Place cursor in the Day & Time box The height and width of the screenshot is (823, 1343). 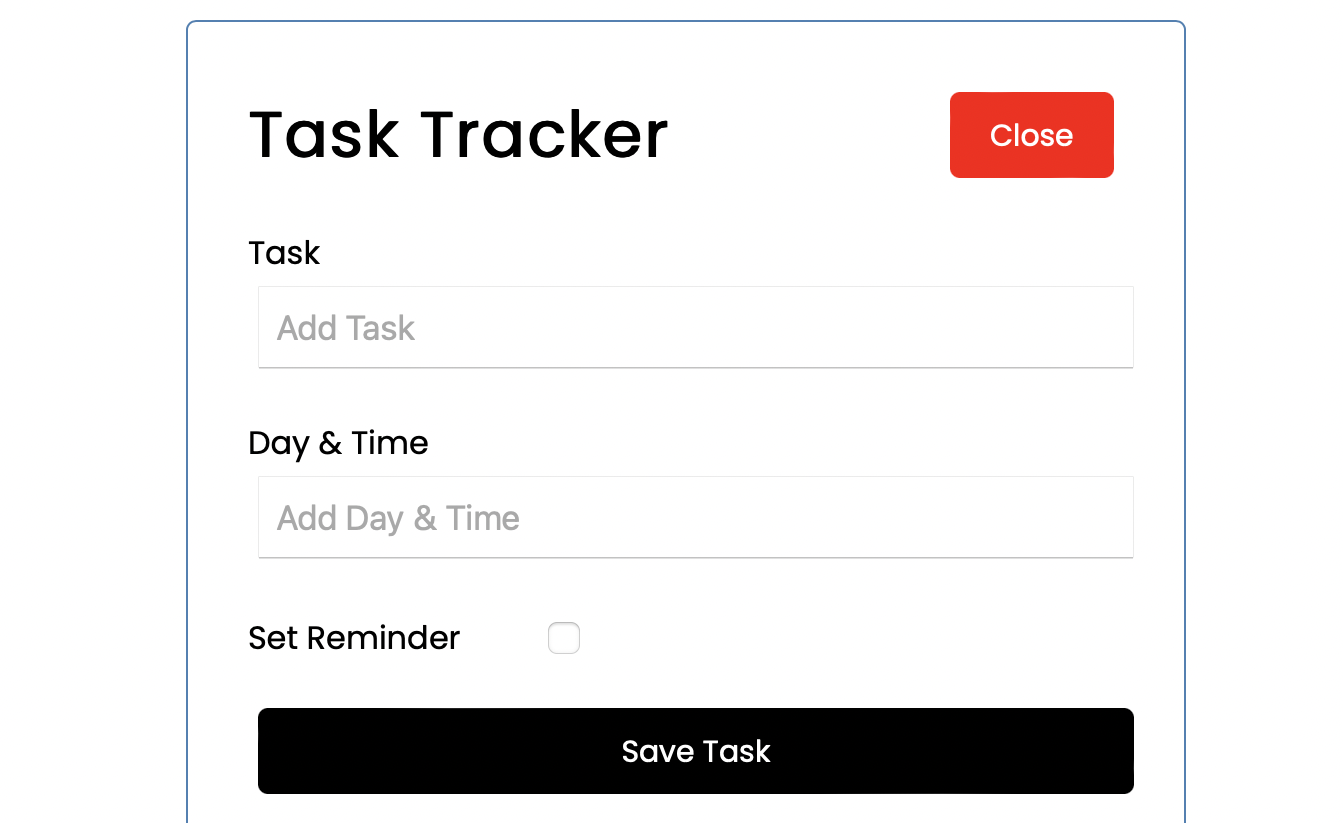[695, 518]
